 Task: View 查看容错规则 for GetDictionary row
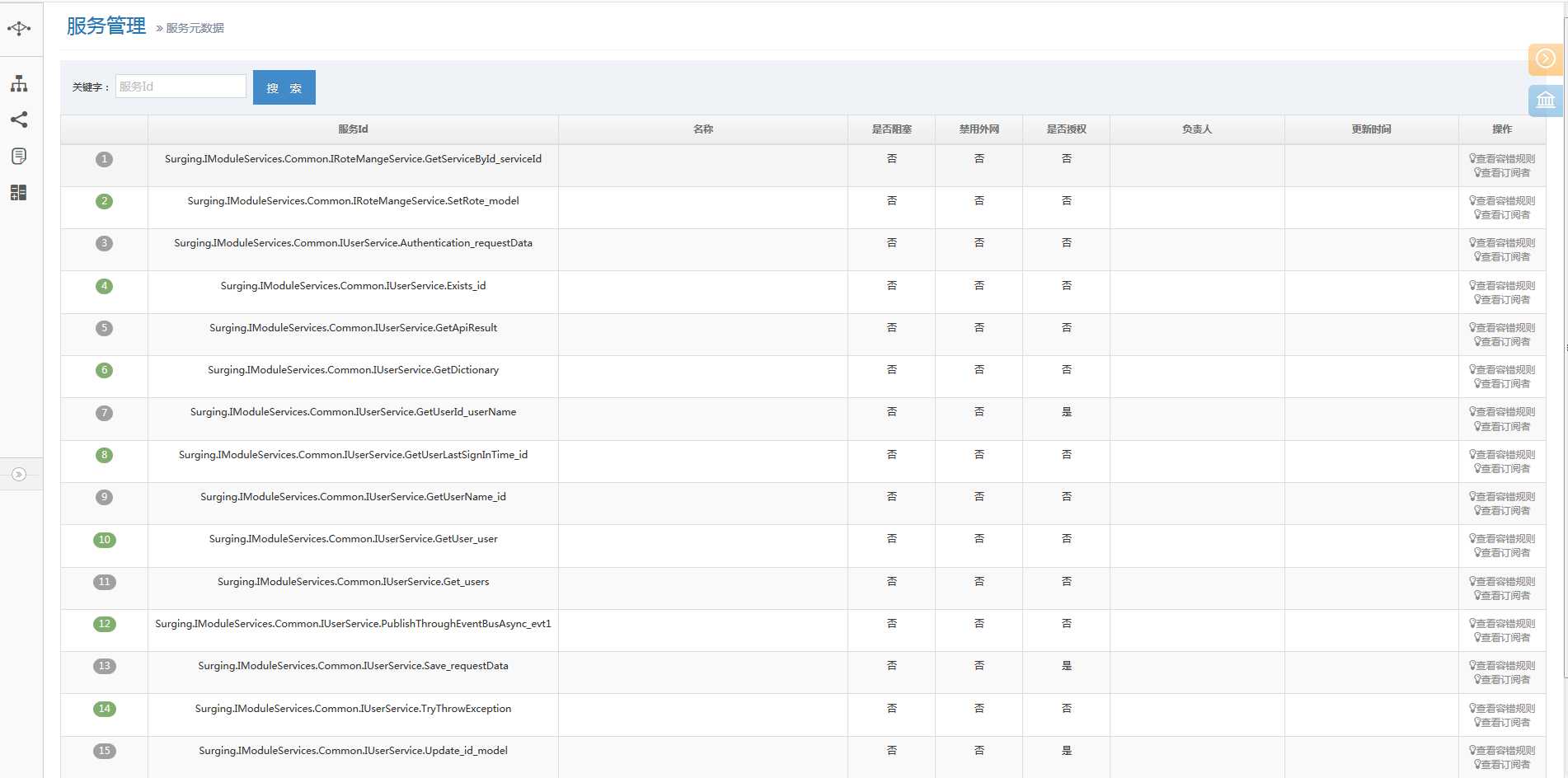coord(1502,369)
